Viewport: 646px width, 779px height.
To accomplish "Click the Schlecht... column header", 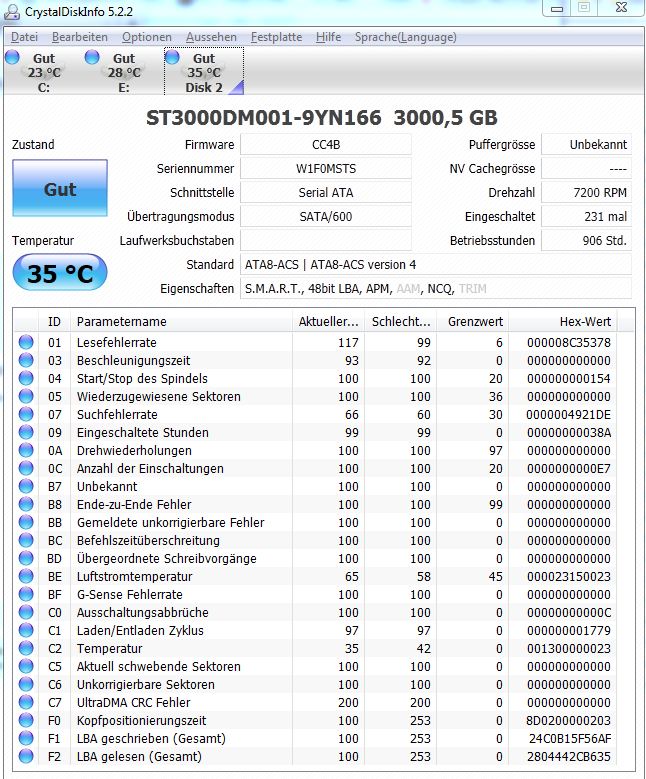I will [401, 321].
